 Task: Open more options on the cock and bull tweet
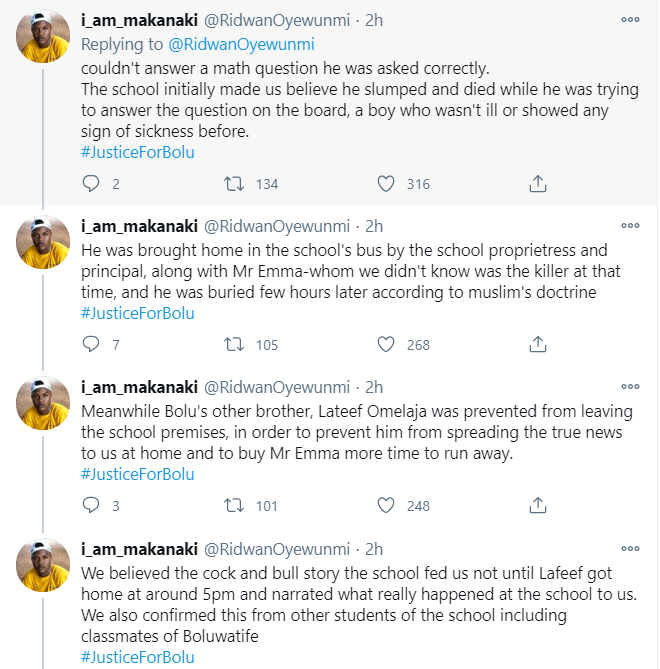tap(630, 549)
